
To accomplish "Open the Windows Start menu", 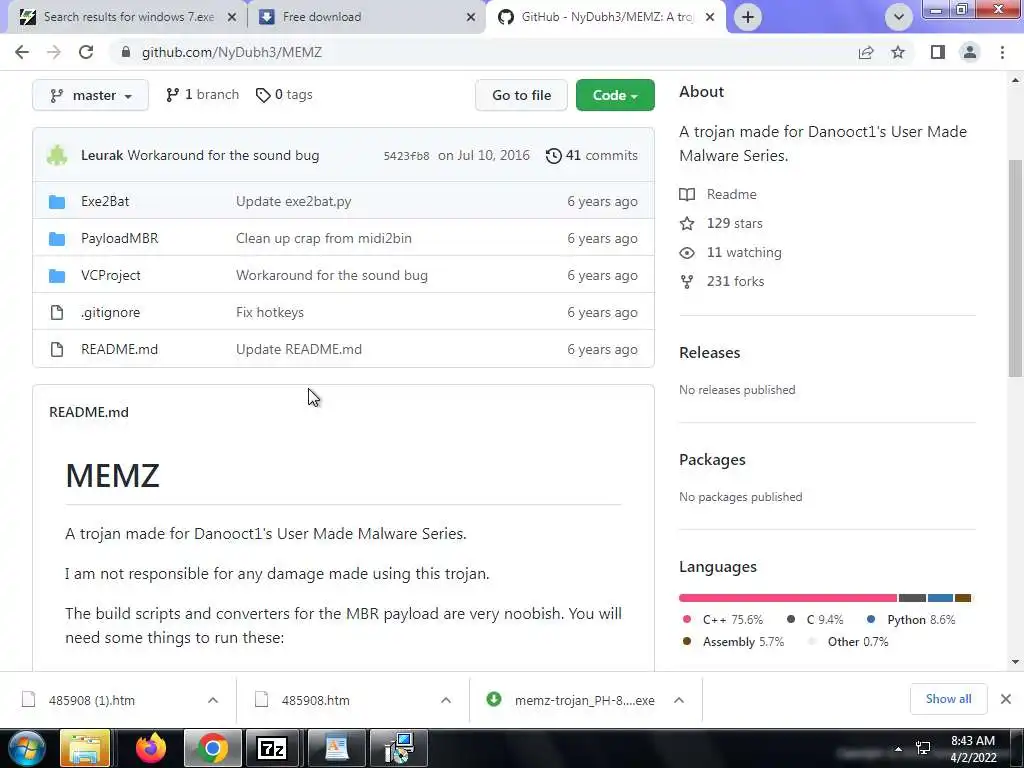I will click(x=27, y=748).
